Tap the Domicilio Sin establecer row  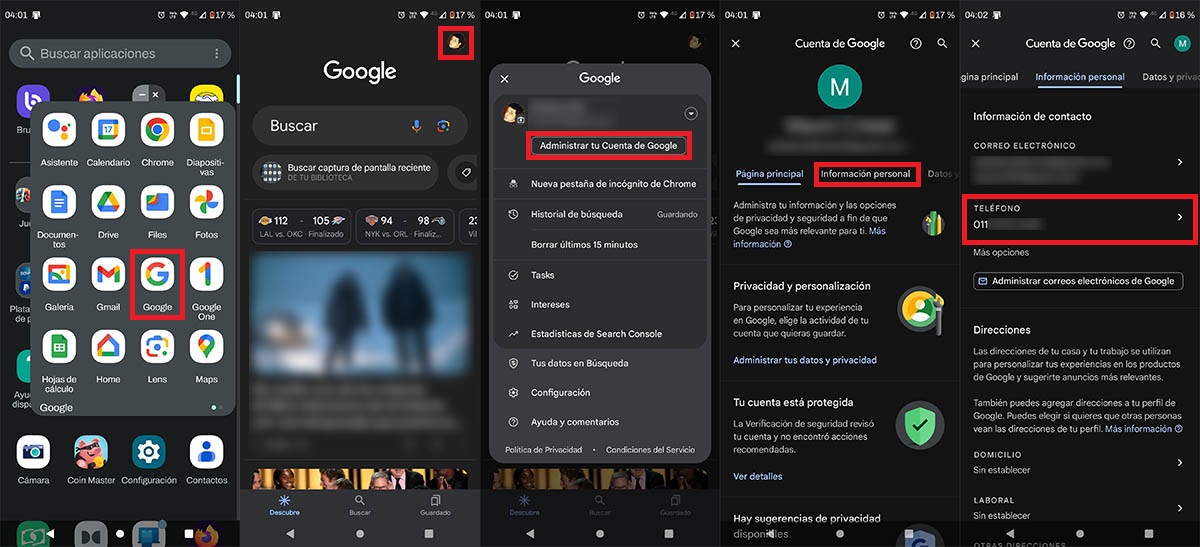(x=1080, y=462)
